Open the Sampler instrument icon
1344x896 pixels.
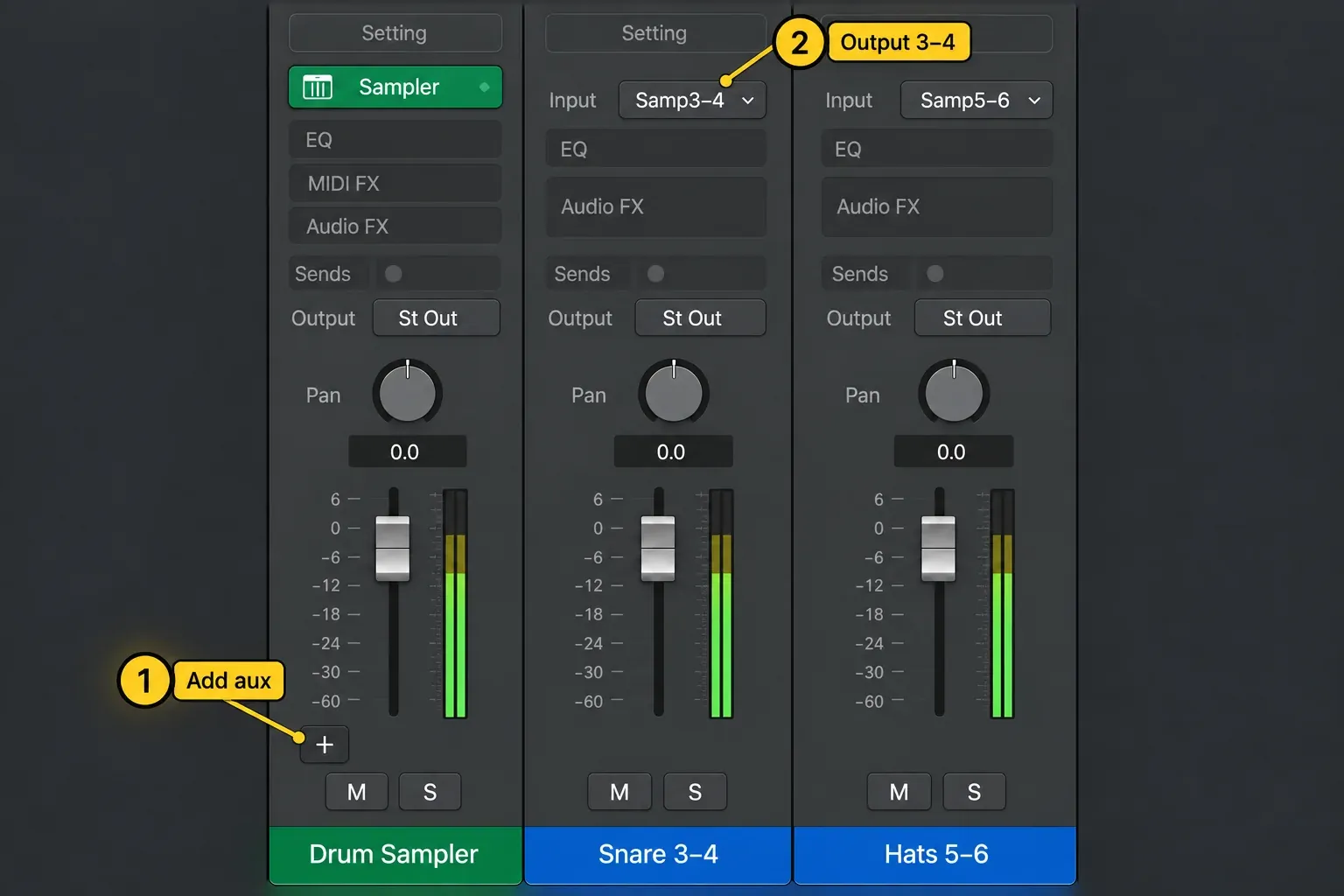(318, 87)
